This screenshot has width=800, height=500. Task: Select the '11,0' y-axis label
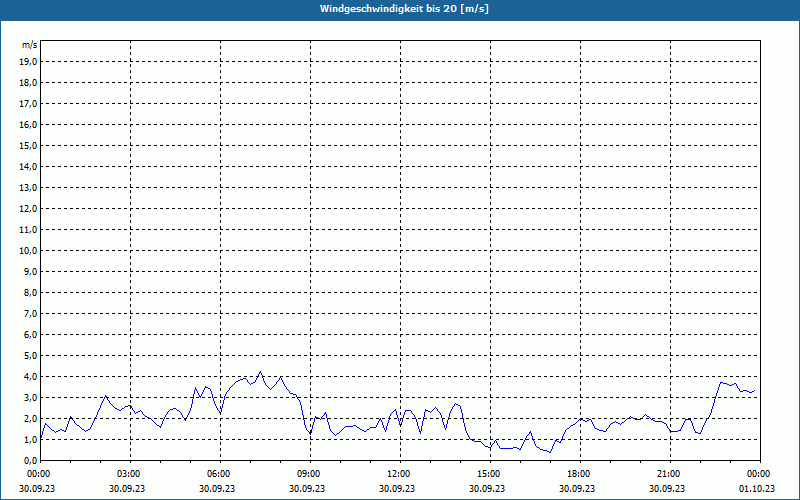click(x=28, y=230)
